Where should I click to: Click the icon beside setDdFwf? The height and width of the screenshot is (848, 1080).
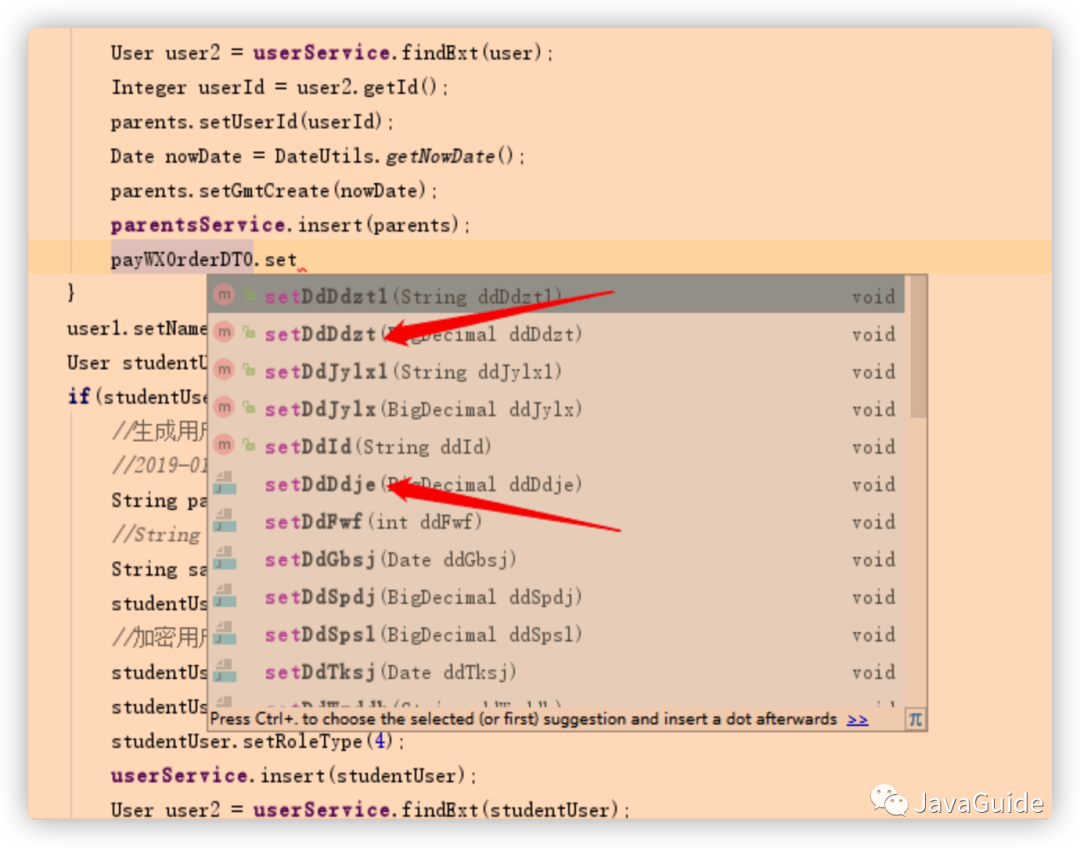(225, 521)
